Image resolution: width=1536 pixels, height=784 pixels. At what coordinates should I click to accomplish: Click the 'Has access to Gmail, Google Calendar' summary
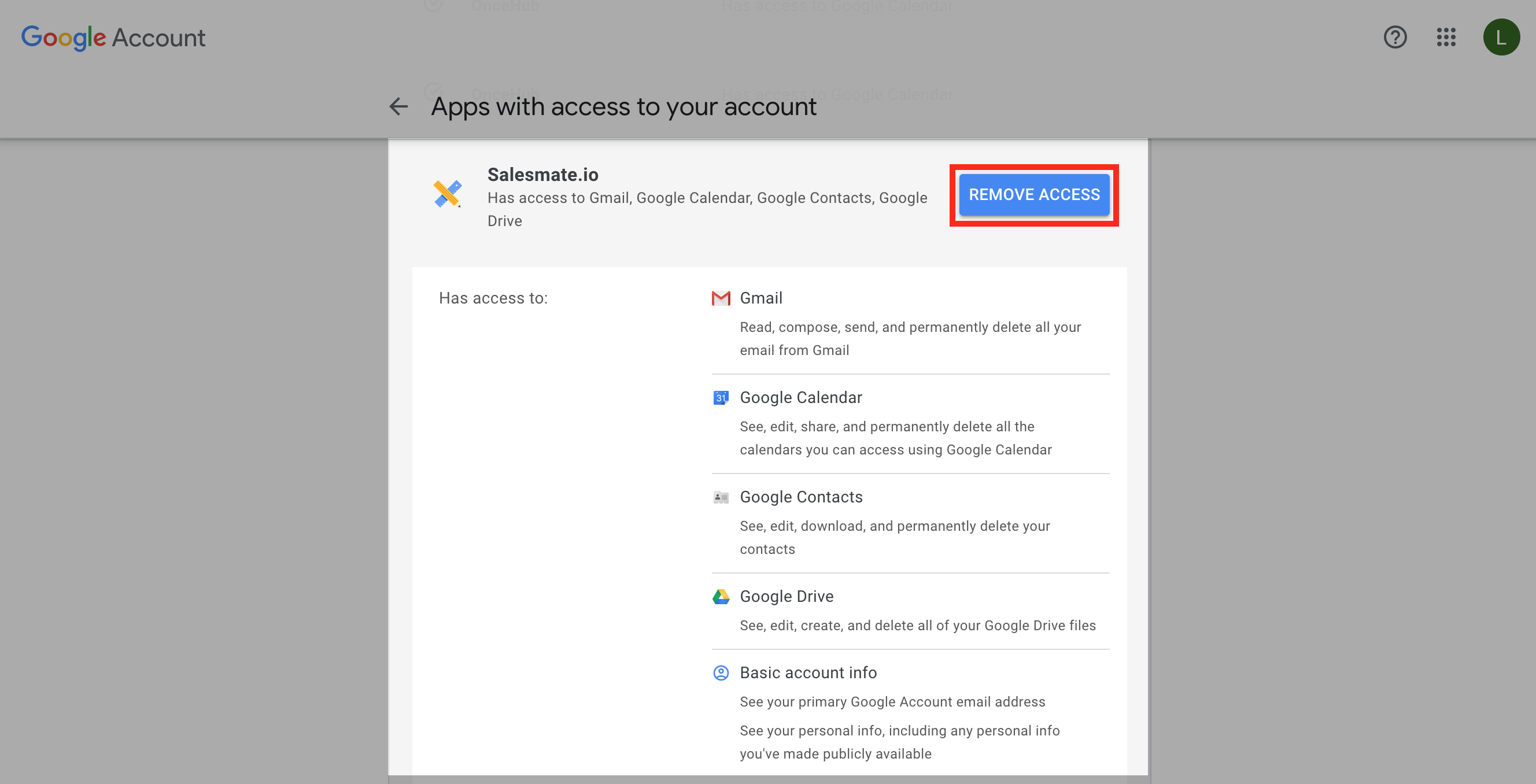click(x=707, y=209)
